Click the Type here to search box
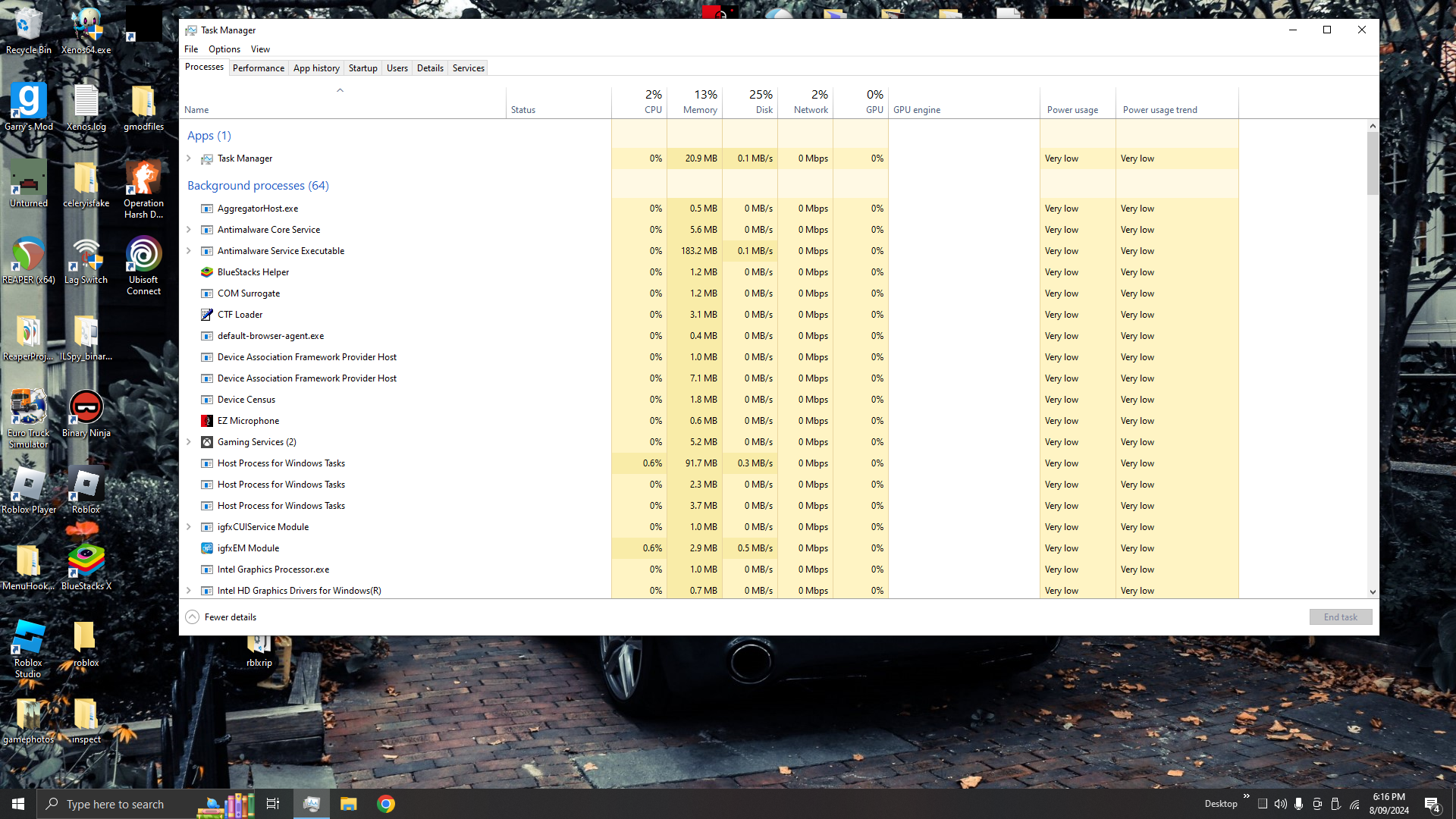The image size is (1456, 819). (115, 804)
